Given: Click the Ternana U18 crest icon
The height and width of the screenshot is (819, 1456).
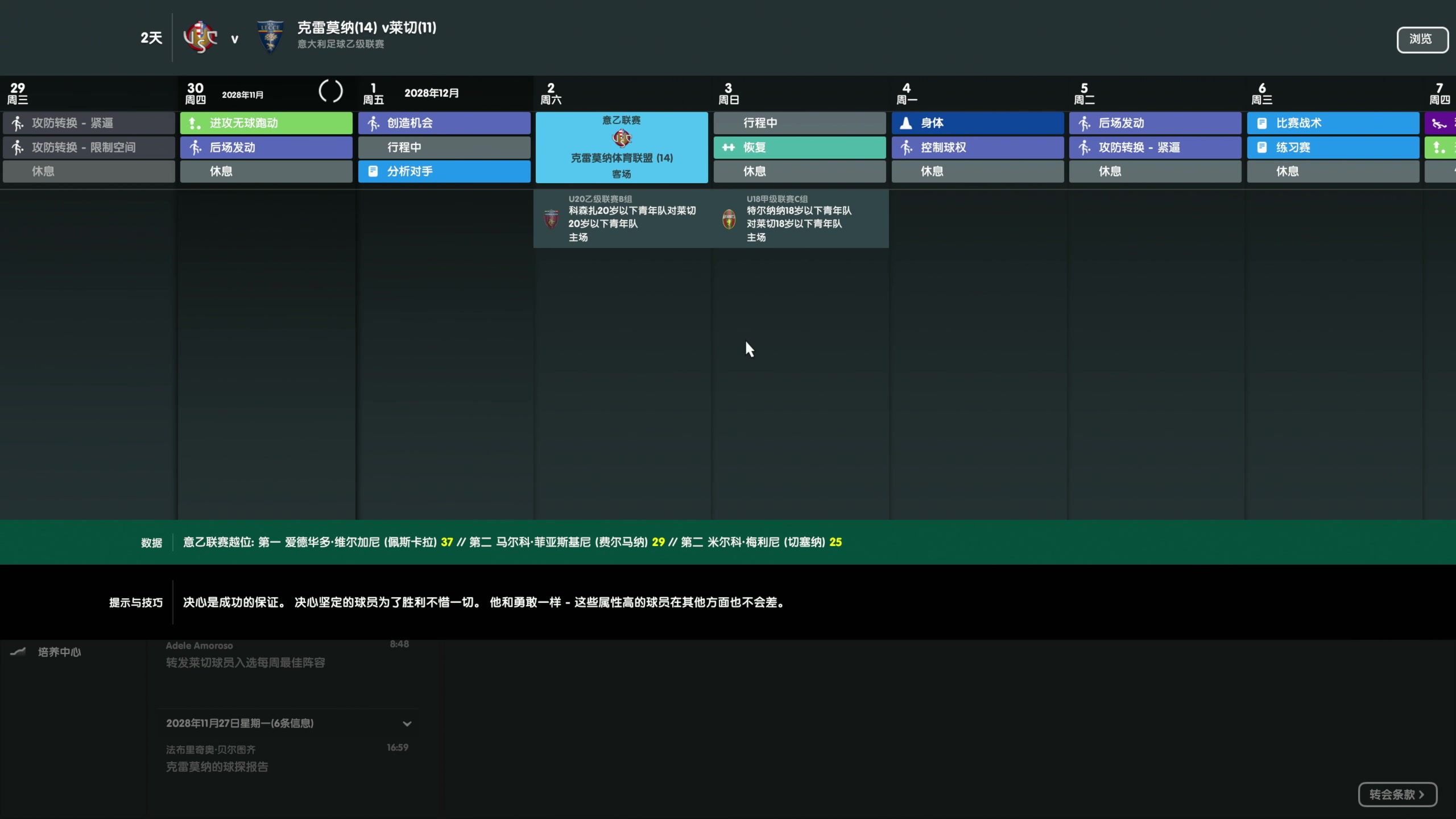Looking at the screenshot, I should [729, 219].
